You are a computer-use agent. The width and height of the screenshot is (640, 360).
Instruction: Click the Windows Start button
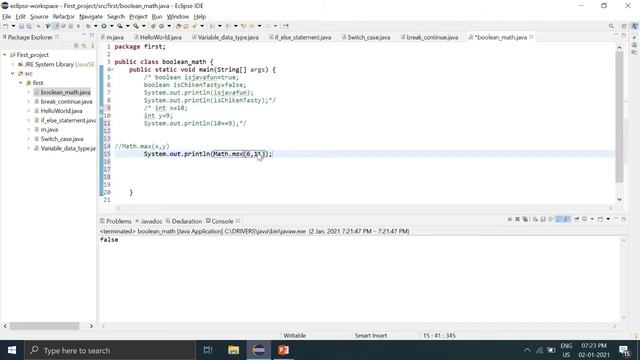pos(12,350)
